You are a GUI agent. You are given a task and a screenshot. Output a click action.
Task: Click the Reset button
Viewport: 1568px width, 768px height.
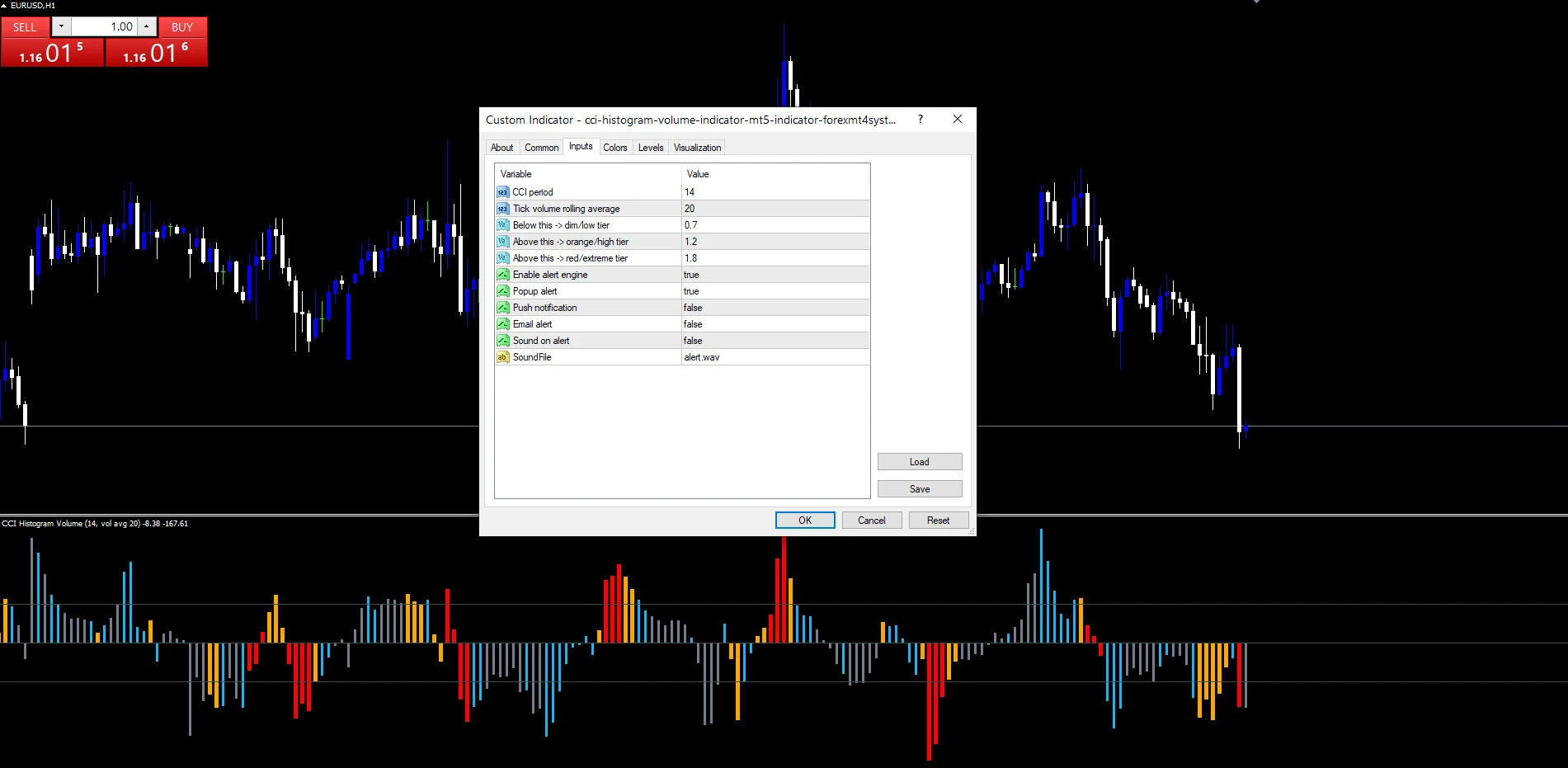tap(938, 521)
